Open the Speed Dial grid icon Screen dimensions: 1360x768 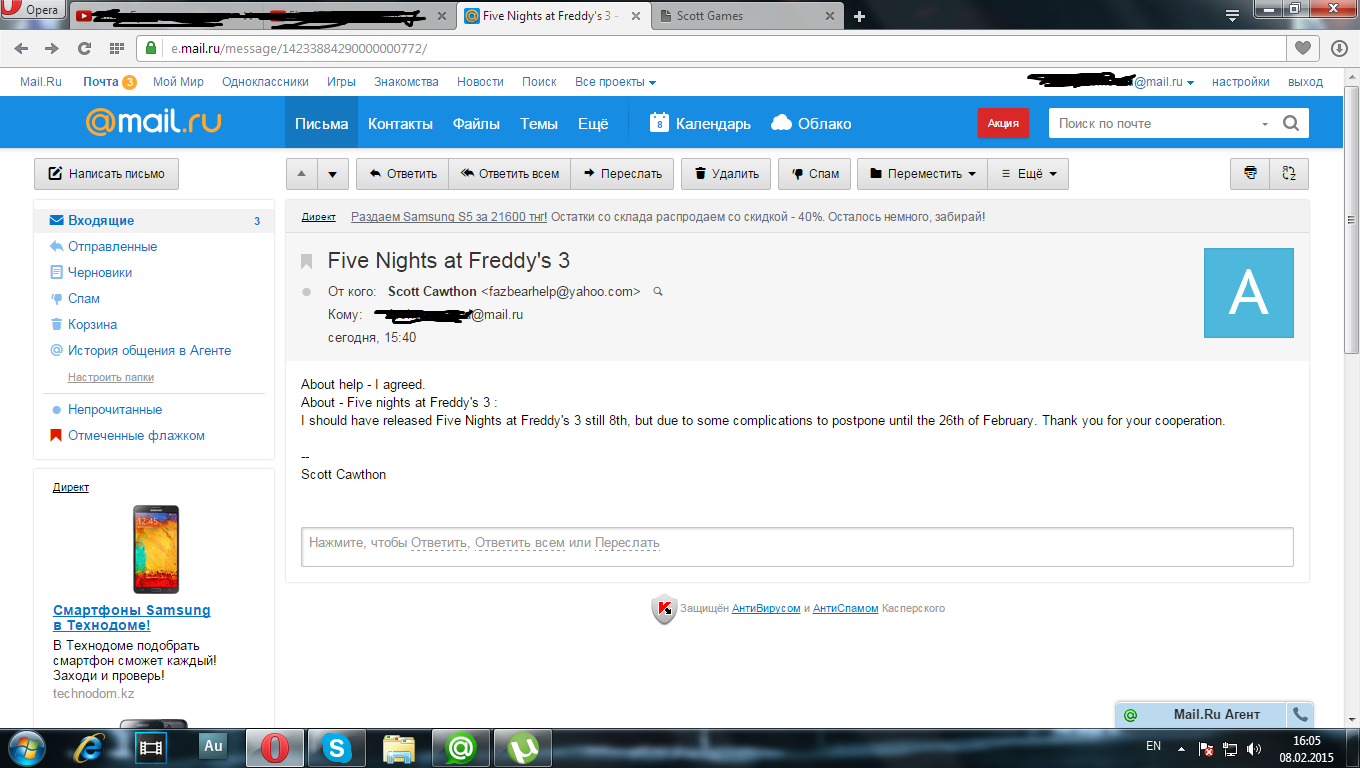pyautogui.click(x=116, y=48)
